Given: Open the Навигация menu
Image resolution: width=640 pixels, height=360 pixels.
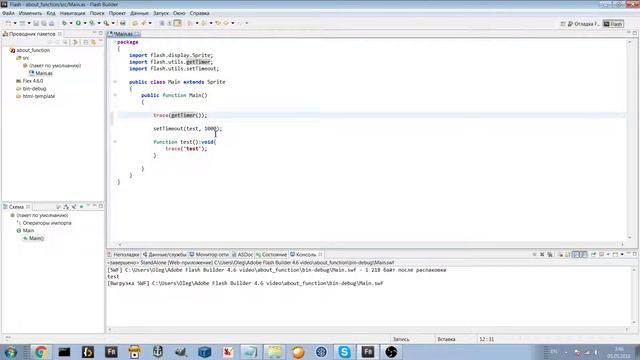Looking at the screenshot, I should click(x=72, y=13).
